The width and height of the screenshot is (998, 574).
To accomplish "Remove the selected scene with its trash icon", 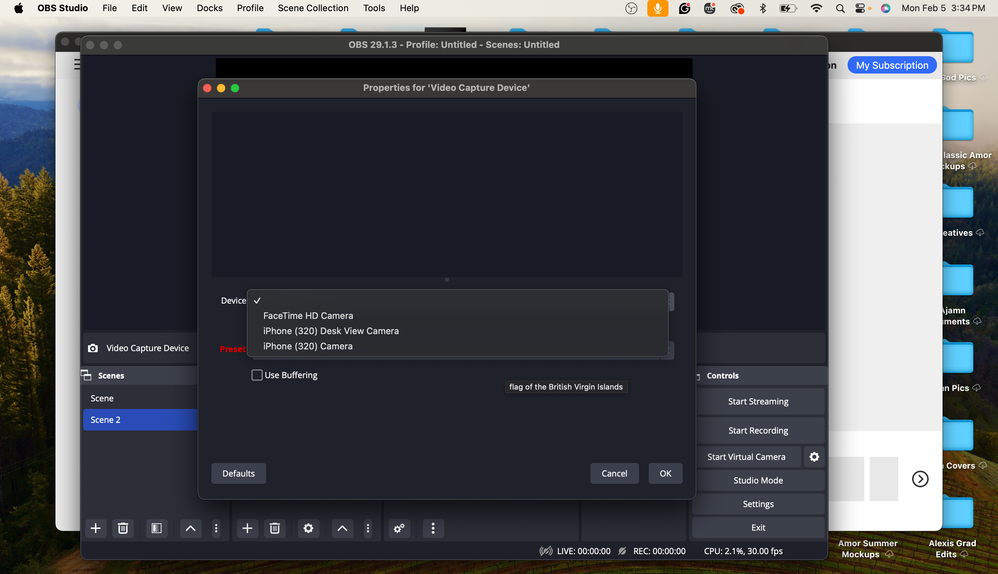I will coord(123,528).
